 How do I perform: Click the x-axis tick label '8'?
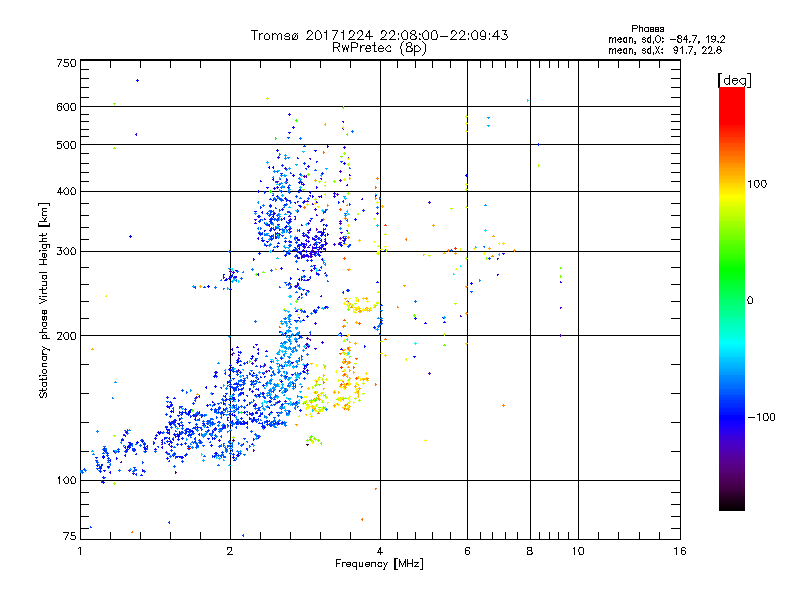(x=530, y=551)
